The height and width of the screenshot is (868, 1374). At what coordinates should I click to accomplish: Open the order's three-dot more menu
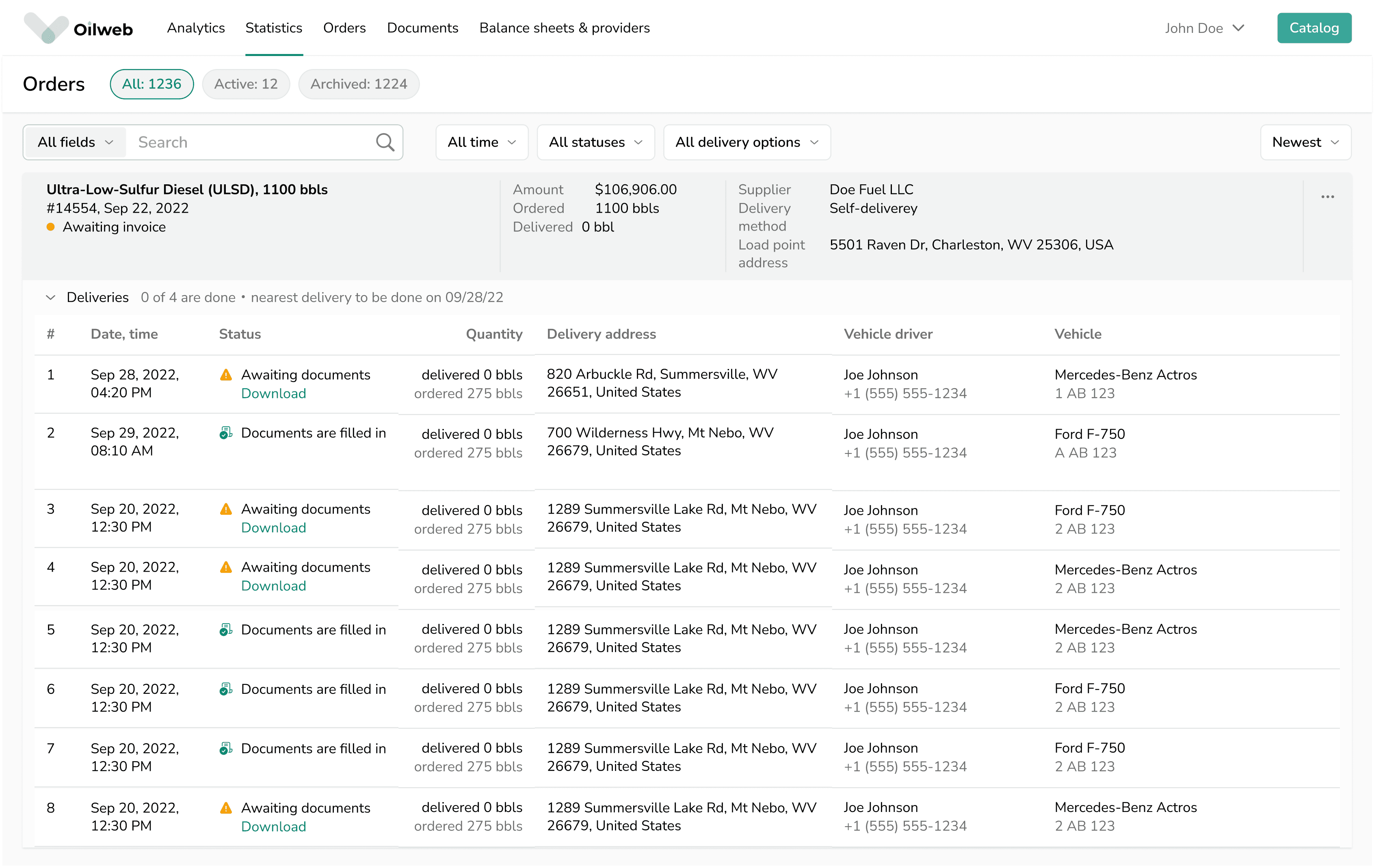click(x=1327, y=197)
